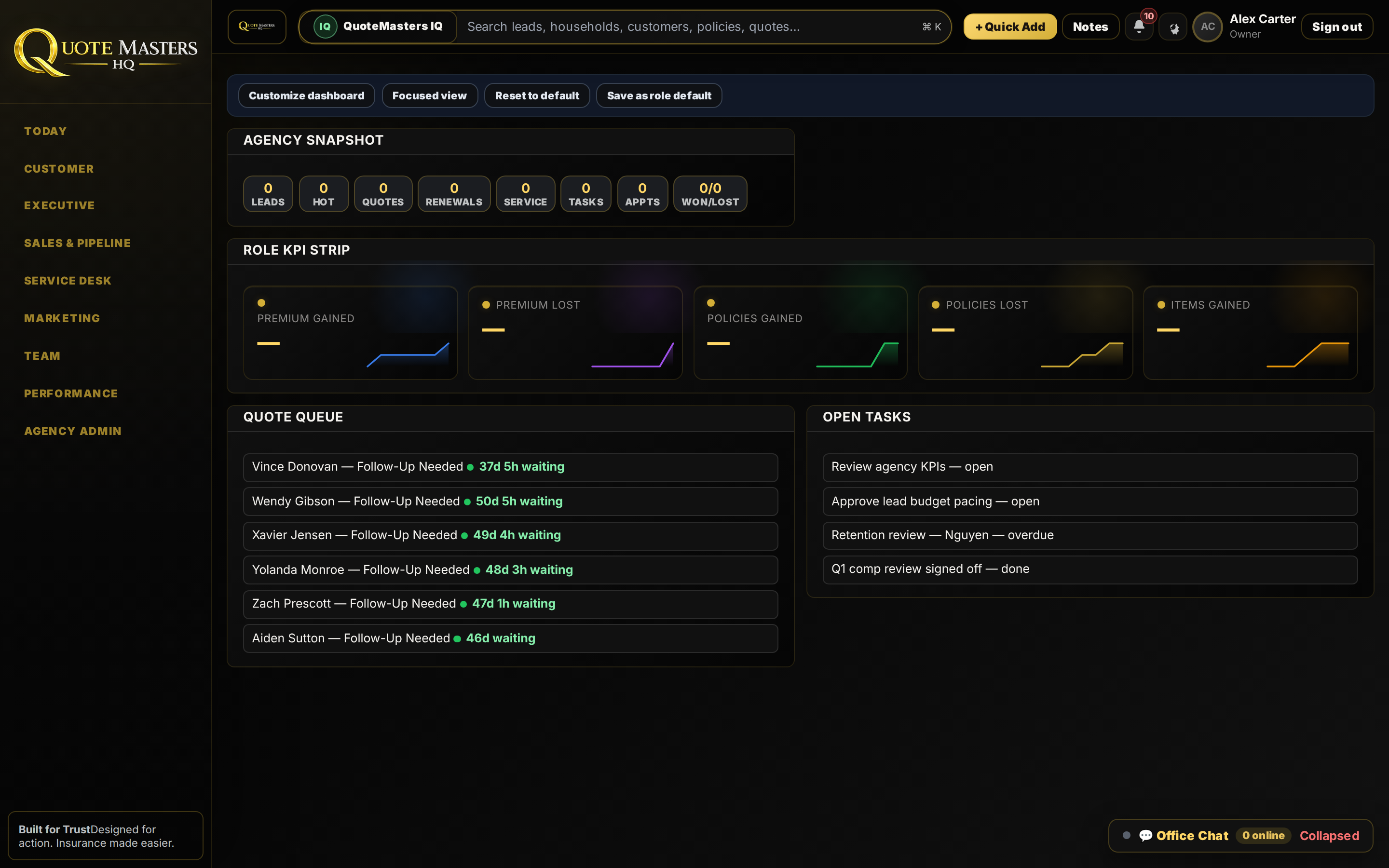Viewport: 1389px width, 868px height.
Task: Click the Items Gained sparkline chart
Action: point(1307,354)
